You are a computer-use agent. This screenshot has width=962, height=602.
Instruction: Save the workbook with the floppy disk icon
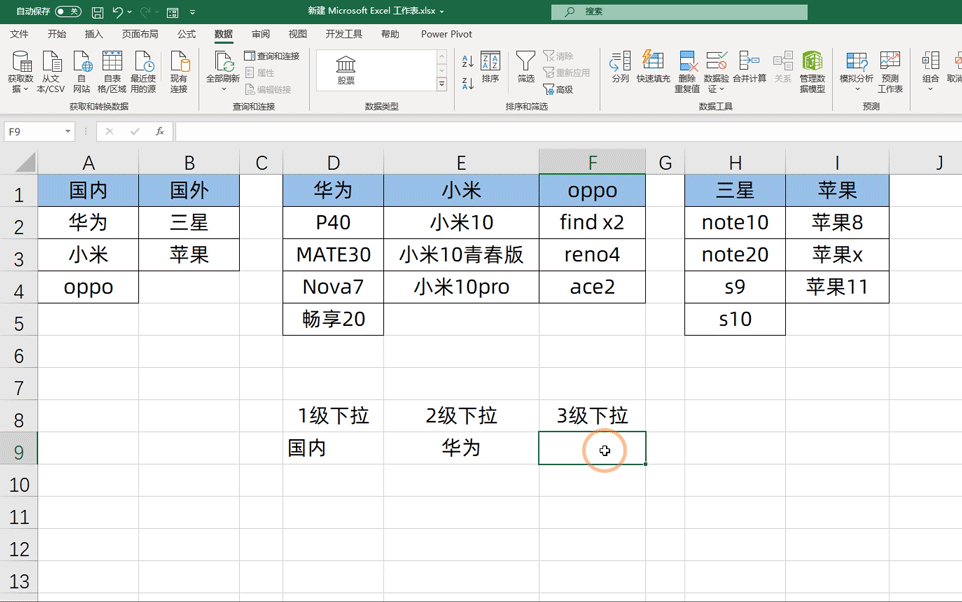tap(98, 12)
